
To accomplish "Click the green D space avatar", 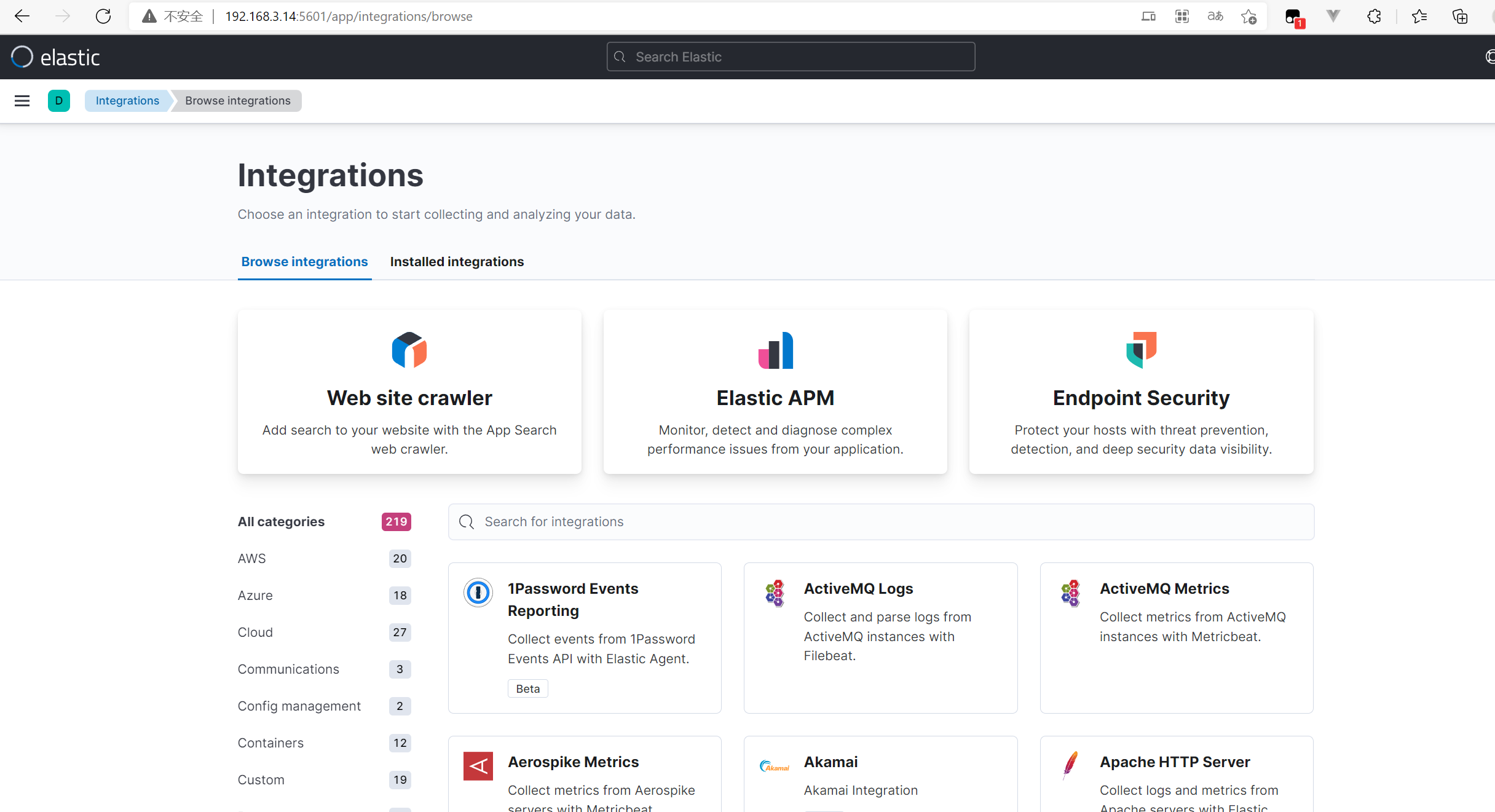I will click(59, 101).
